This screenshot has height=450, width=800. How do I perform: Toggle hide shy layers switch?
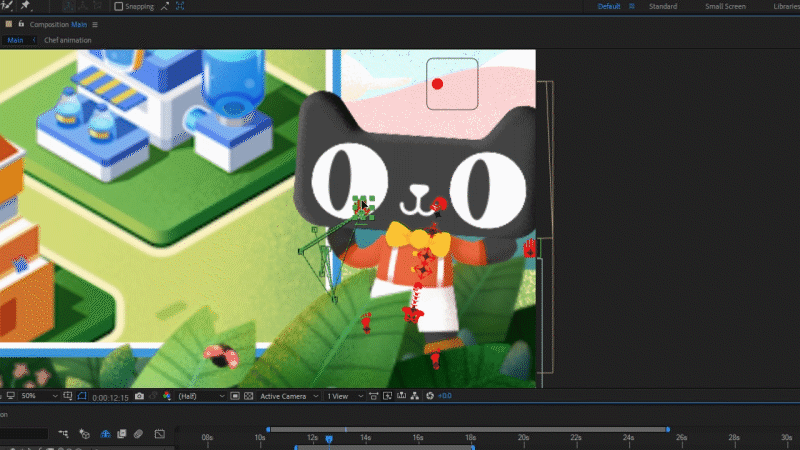[105, 434]
